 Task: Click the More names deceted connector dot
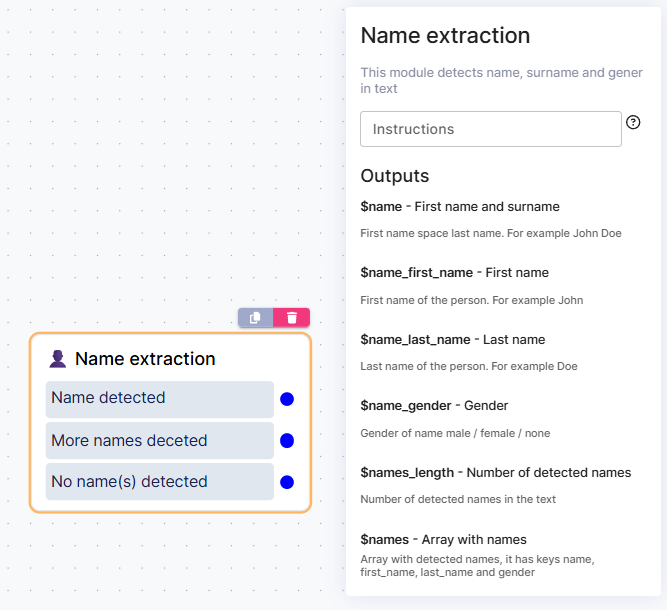click(x=287, y=440)
